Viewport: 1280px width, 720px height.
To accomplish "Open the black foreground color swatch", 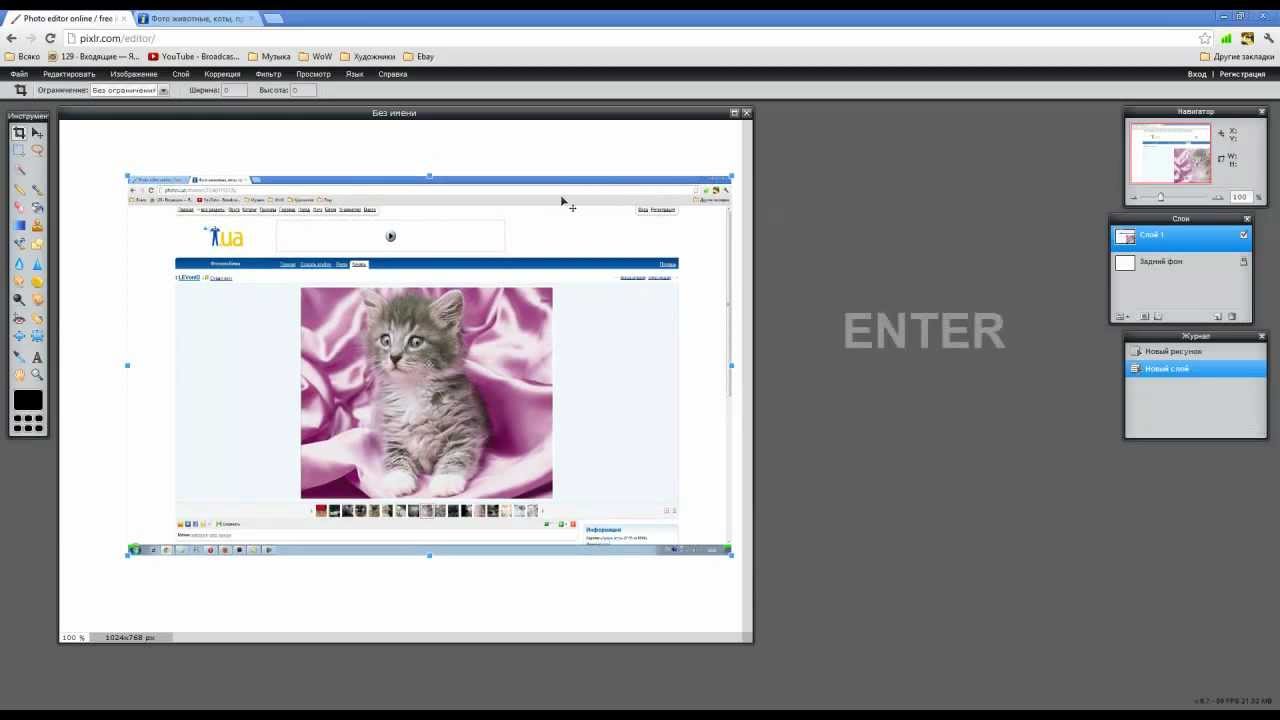I will coord(28,400).
